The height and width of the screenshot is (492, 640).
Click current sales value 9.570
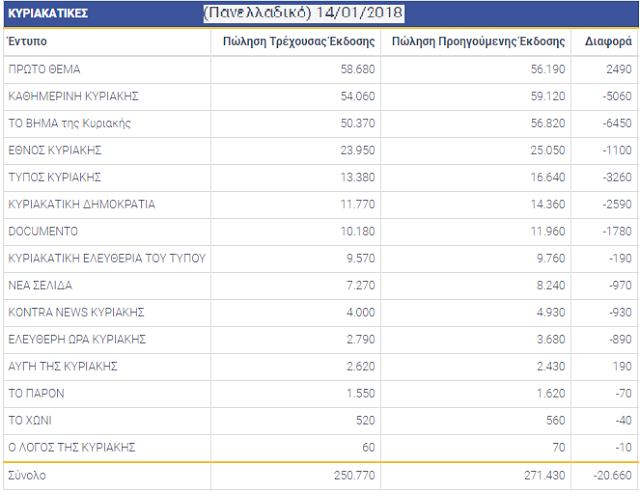[x=360, y=258]
